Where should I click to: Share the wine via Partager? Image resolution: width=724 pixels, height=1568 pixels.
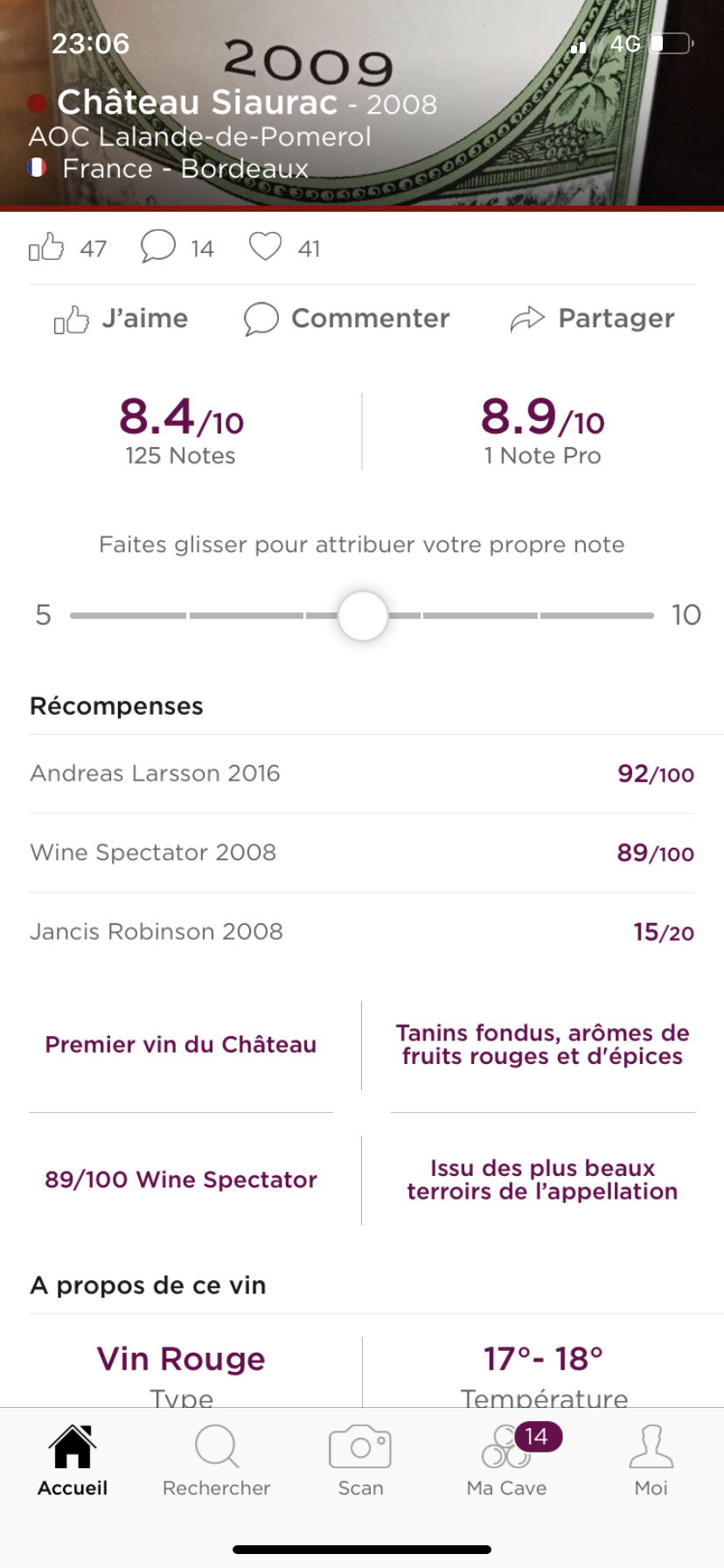tap(592, 318)
